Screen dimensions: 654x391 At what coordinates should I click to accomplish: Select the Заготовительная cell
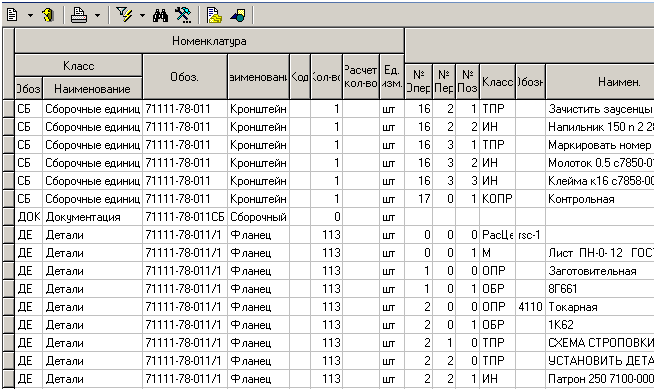coord(600,270)
